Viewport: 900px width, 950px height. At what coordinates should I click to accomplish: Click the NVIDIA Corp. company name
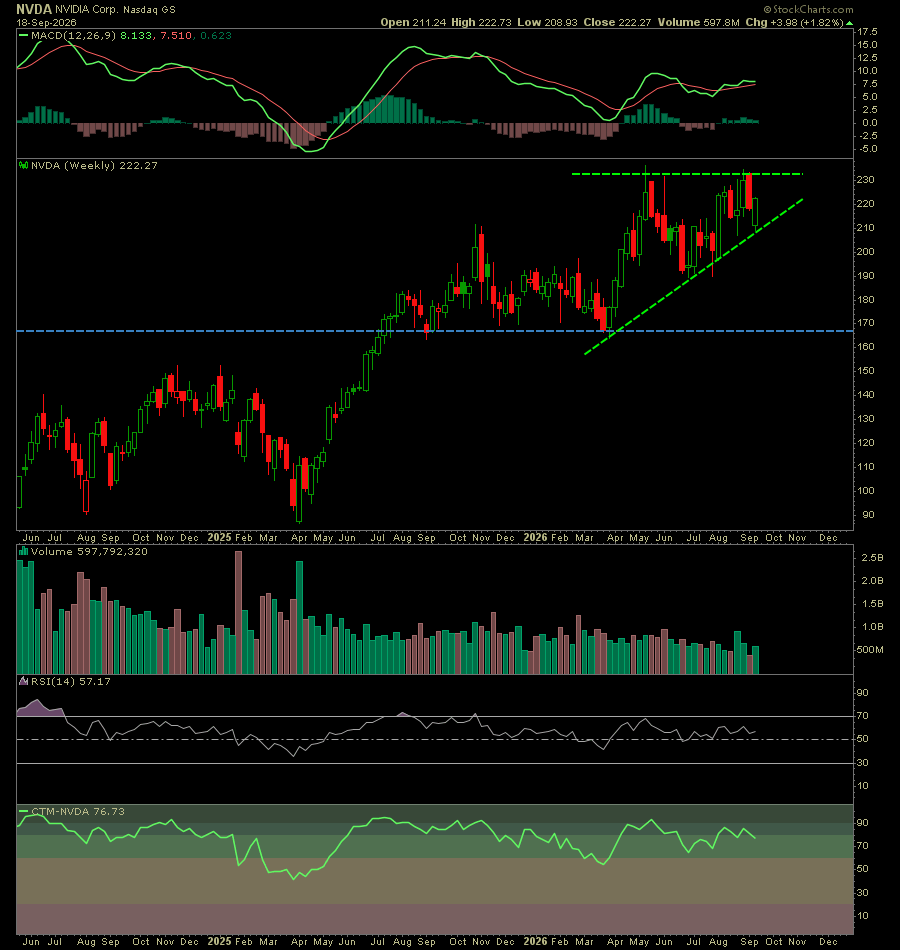(88, 9)
